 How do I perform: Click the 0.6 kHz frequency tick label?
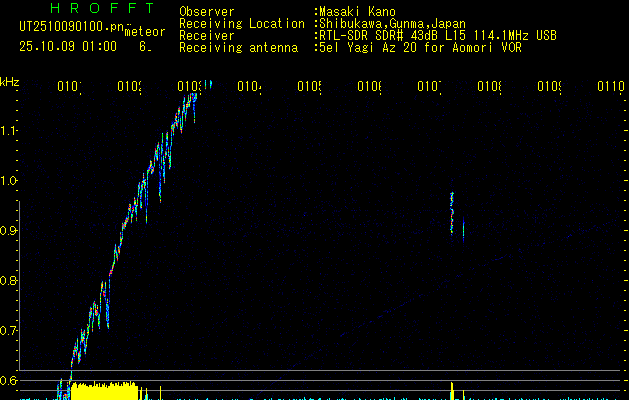9,380
